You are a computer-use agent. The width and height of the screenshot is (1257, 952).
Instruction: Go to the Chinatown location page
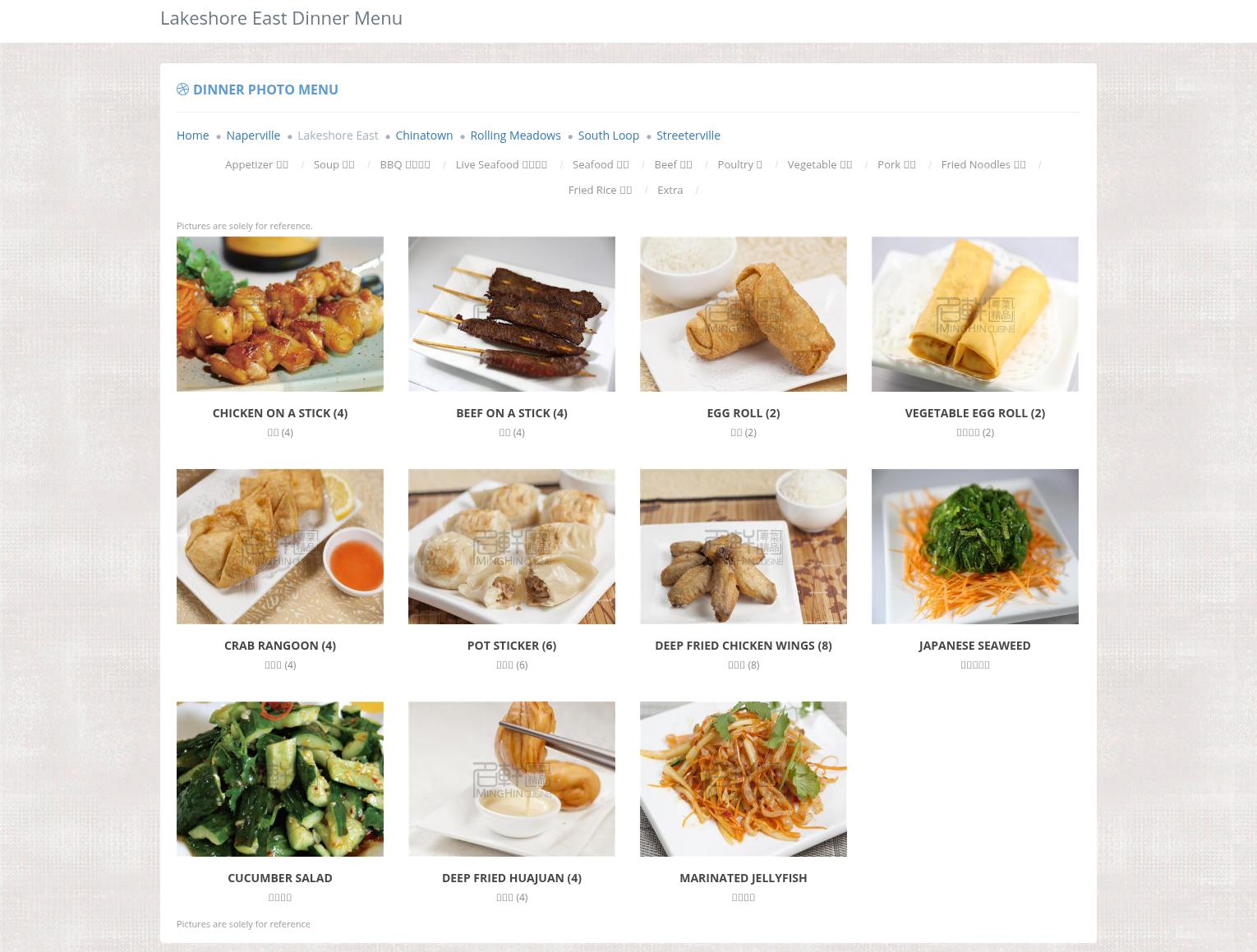coord(424,136)
